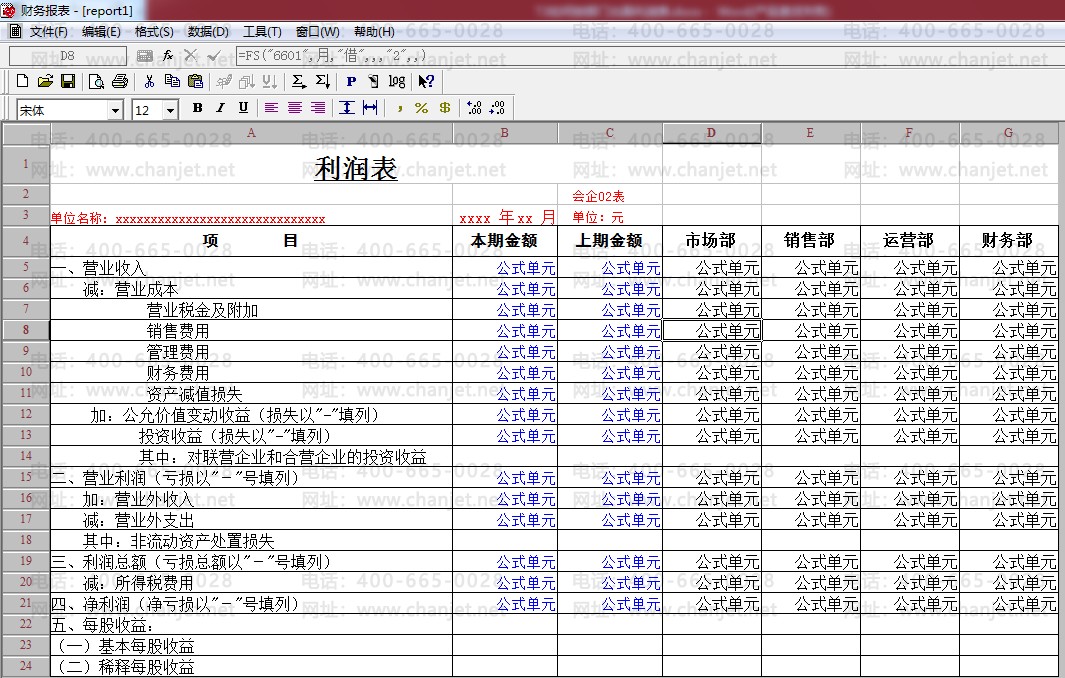Click the Cut scissors icon
This screenshot has width=1065, height=678.
pyautogui.click(x=149, y=81)
